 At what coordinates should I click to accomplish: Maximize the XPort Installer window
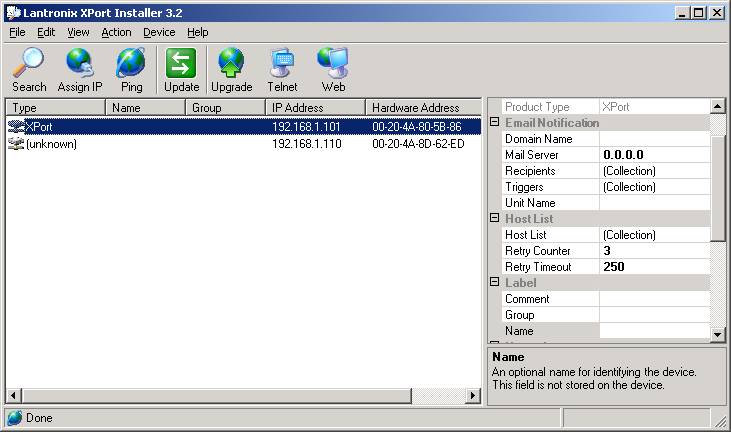[x=699, y=13]
